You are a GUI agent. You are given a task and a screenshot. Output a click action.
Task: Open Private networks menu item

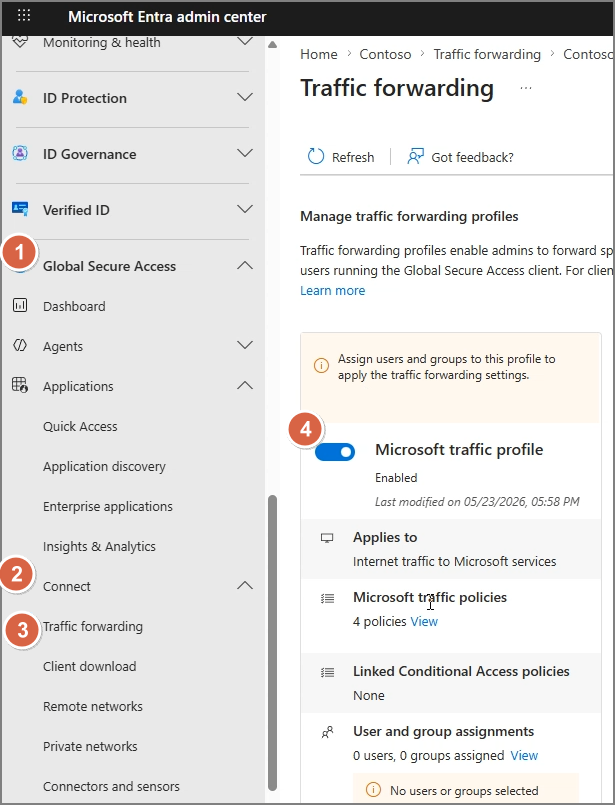click(90, 746)
